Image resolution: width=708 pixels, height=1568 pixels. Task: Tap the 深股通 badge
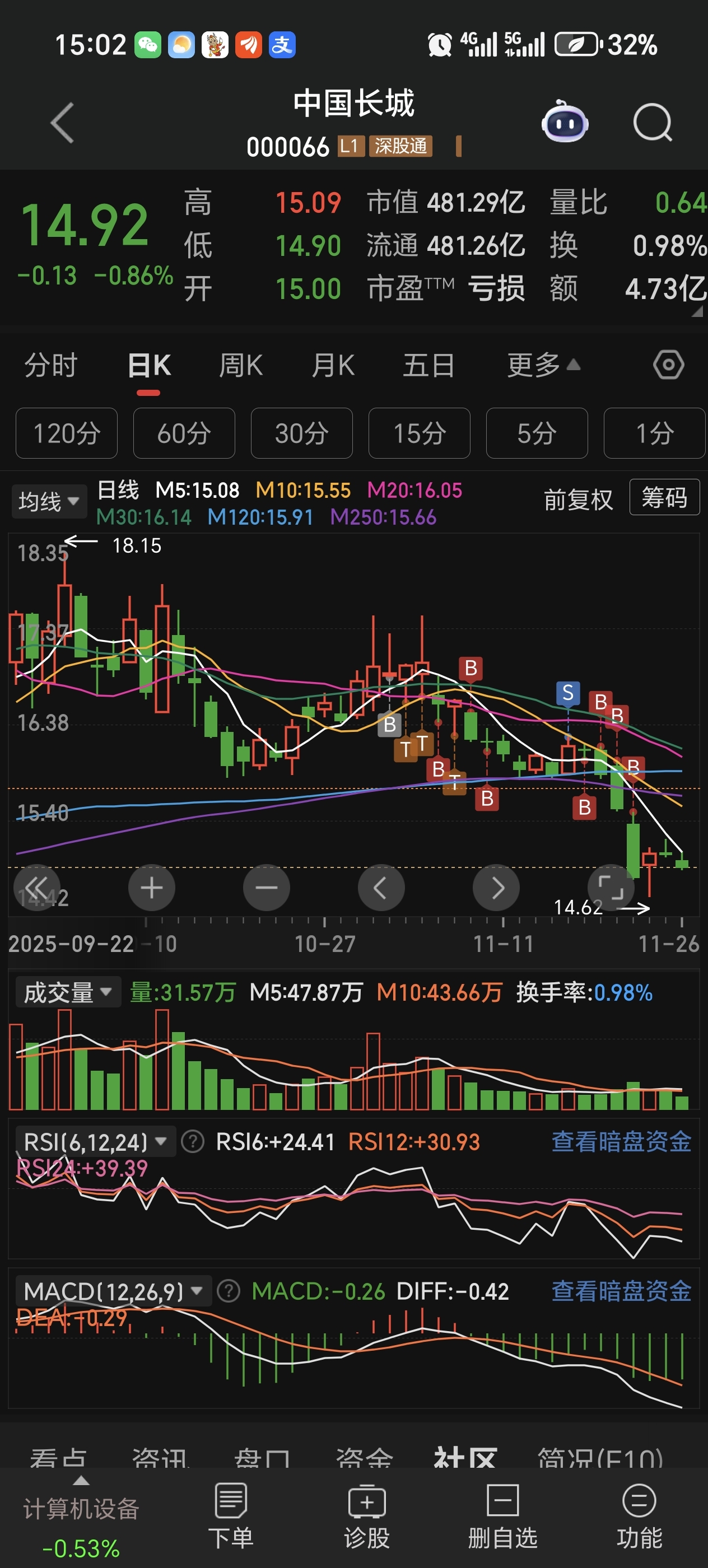tap(400, 146)
